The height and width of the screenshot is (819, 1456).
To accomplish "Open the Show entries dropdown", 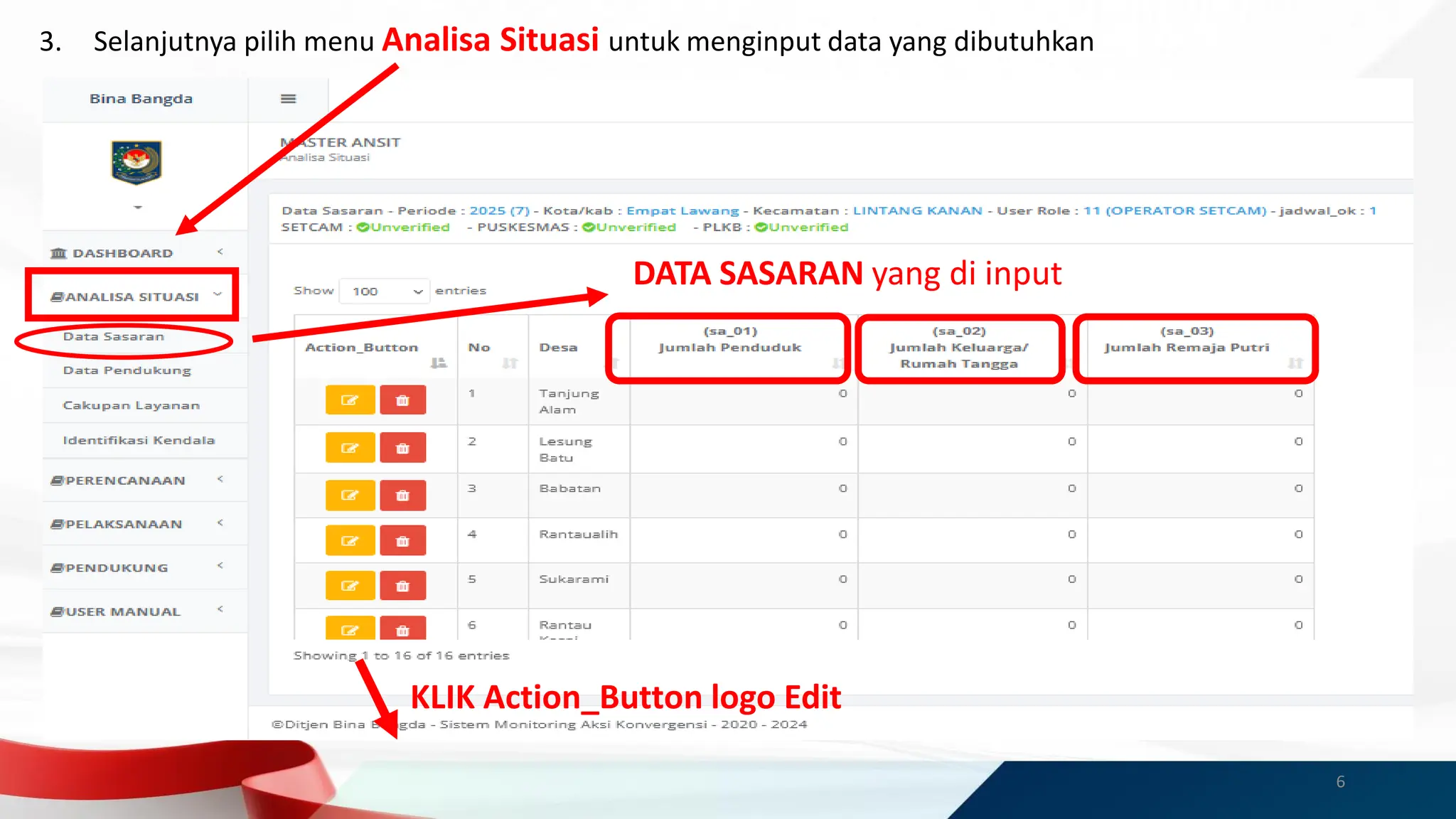I will [385, 291].
